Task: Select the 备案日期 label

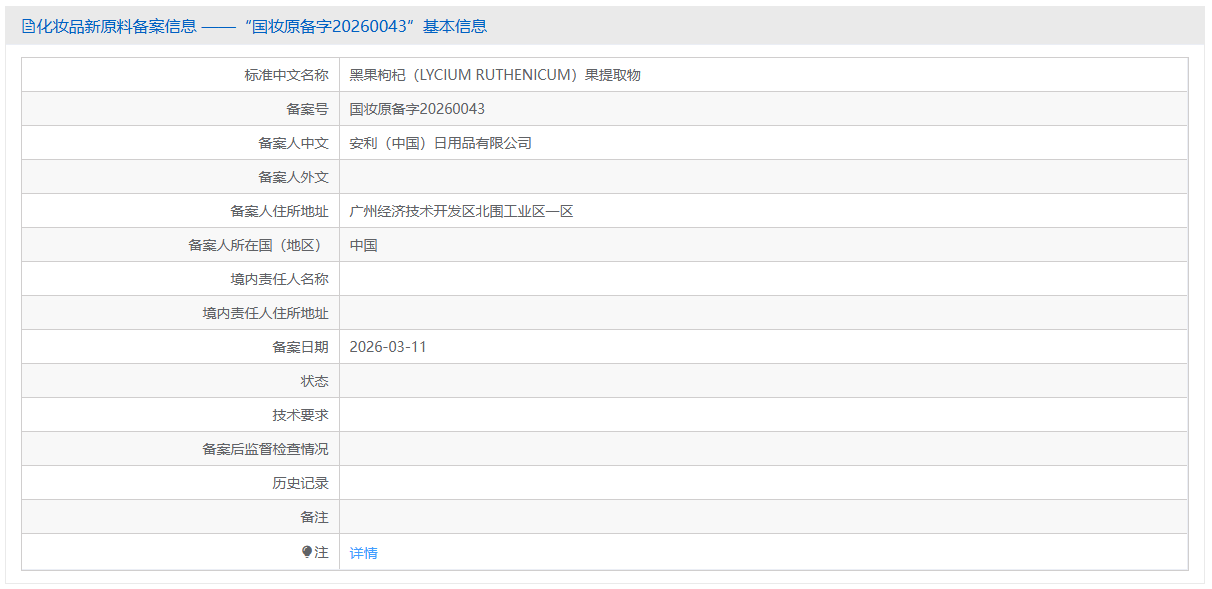Action: (x=300, y=347)
